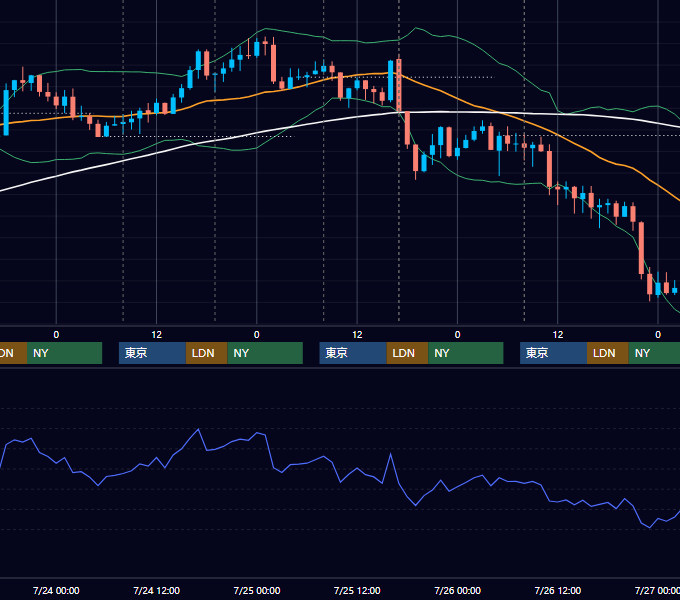Screen dimensions: 680x600
Task: Select the 東京 session block above 7/25 12:00
Action: click(x=353, y=353)
